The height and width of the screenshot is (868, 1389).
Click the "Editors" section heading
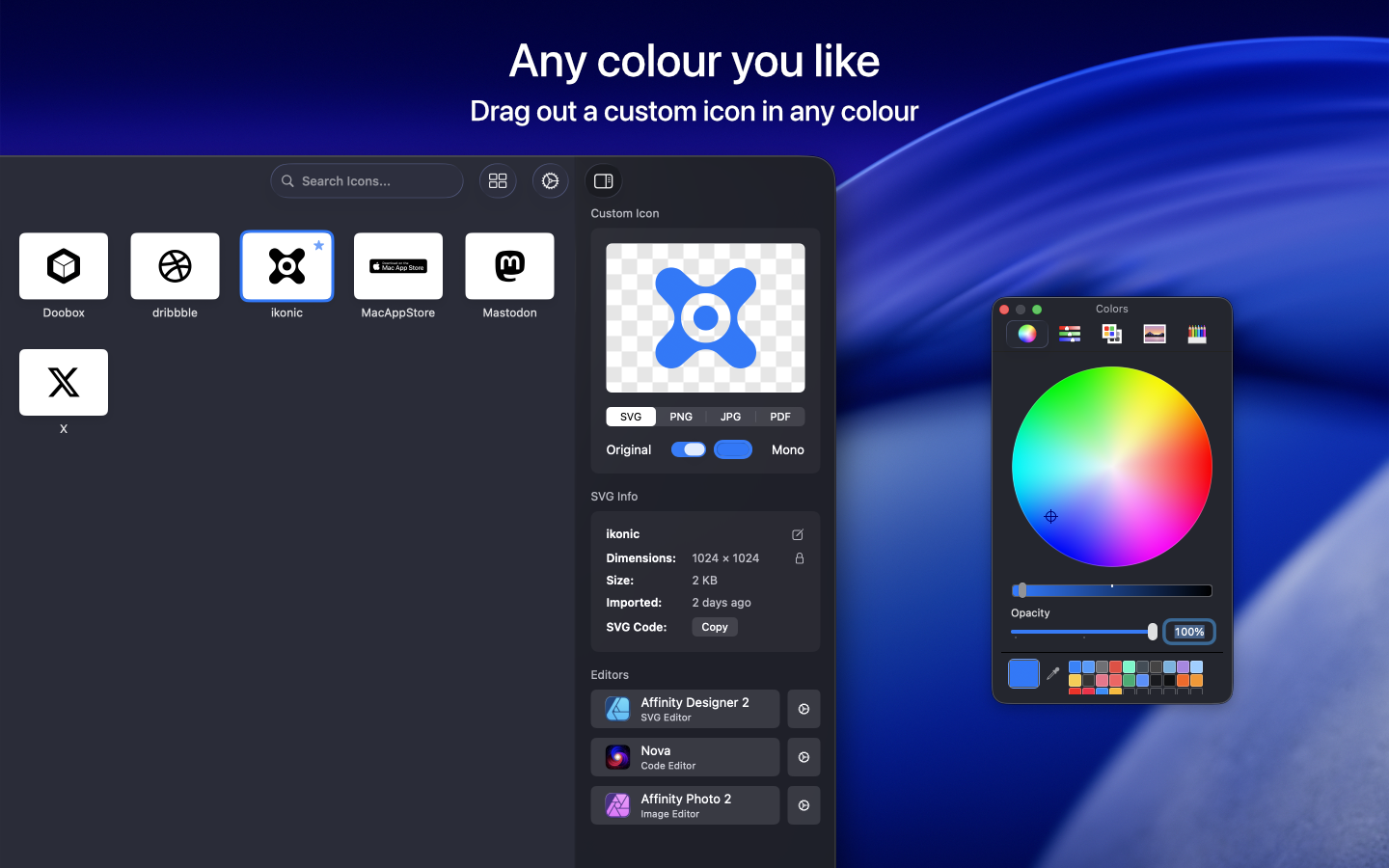610,675
